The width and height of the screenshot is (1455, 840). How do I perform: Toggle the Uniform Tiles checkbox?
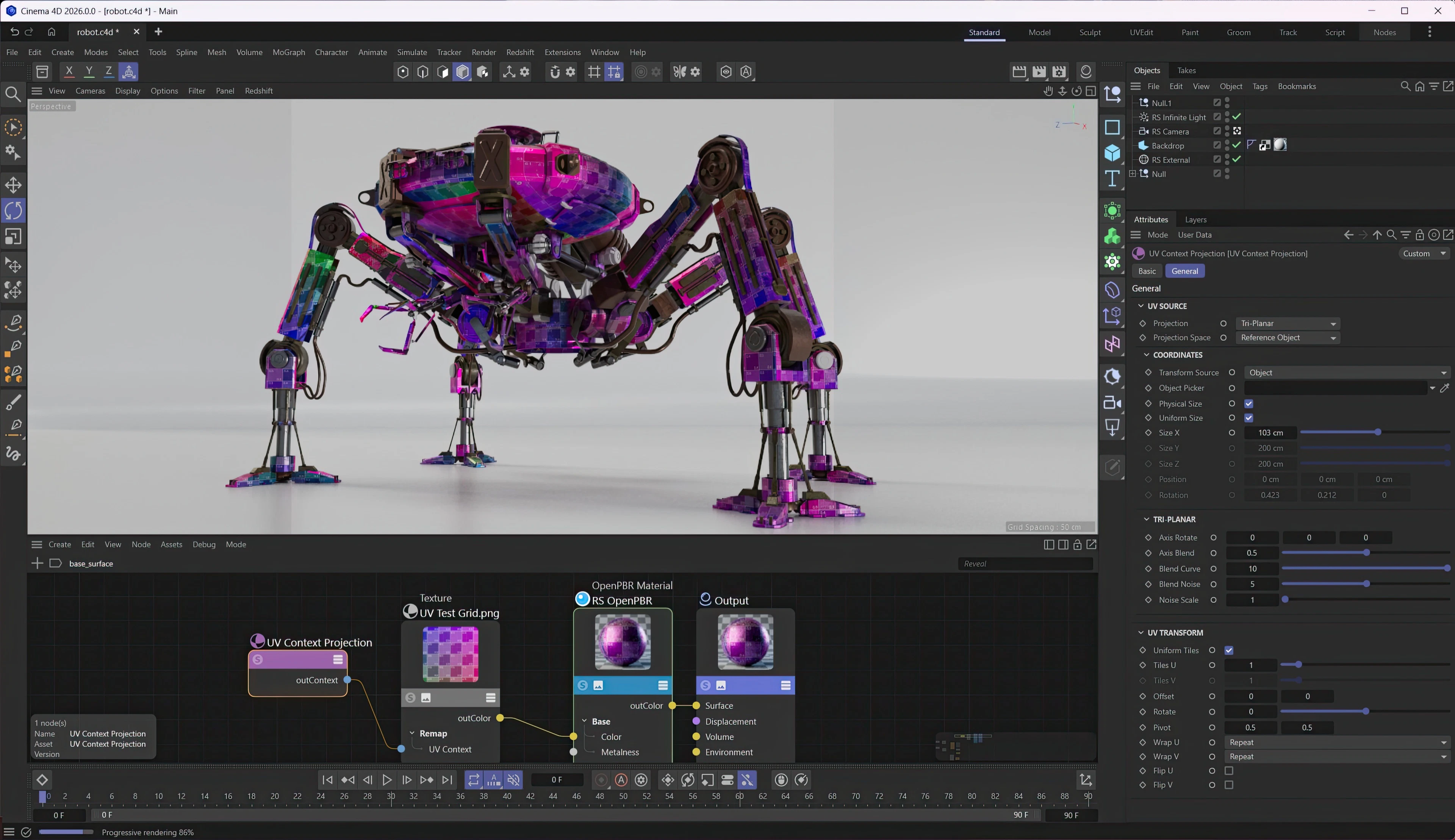(x=1229, y=651)
